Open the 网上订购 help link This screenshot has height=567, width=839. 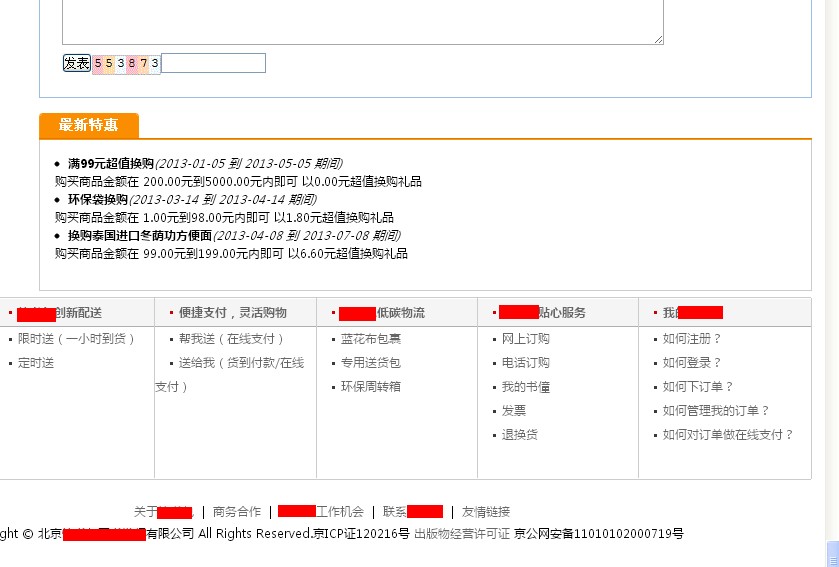coord(525,339)
